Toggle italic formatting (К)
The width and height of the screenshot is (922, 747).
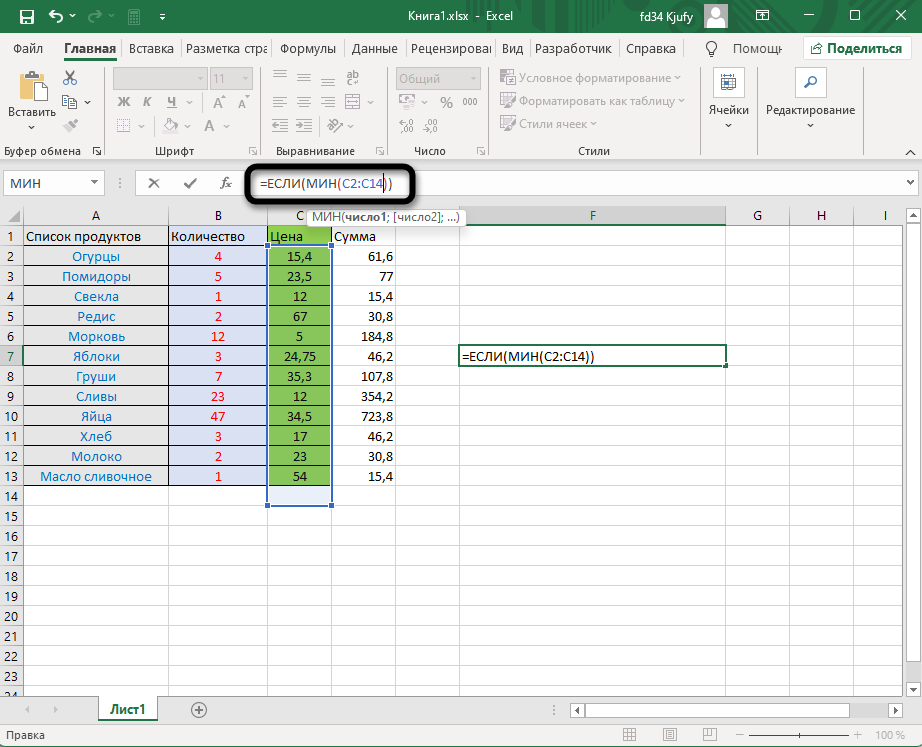147,102
